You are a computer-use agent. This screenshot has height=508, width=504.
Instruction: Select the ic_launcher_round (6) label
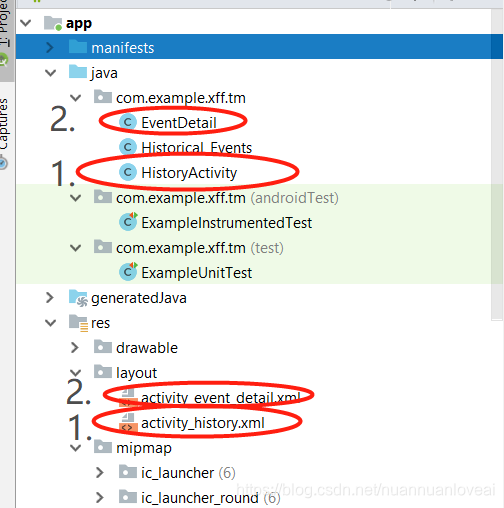(x=211, y=498)
